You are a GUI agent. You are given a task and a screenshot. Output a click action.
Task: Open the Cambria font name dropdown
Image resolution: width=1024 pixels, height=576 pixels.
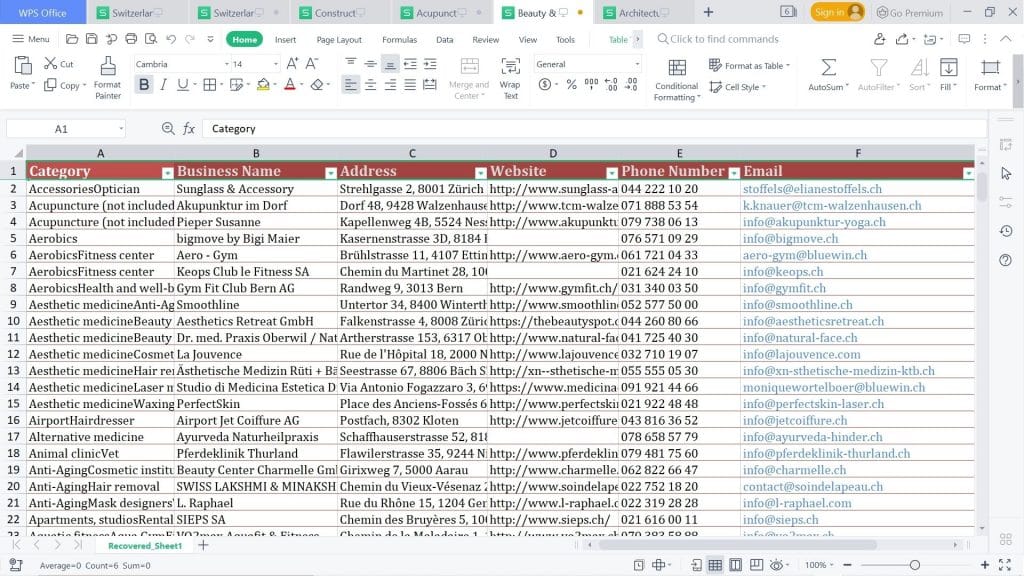(227, 64)
